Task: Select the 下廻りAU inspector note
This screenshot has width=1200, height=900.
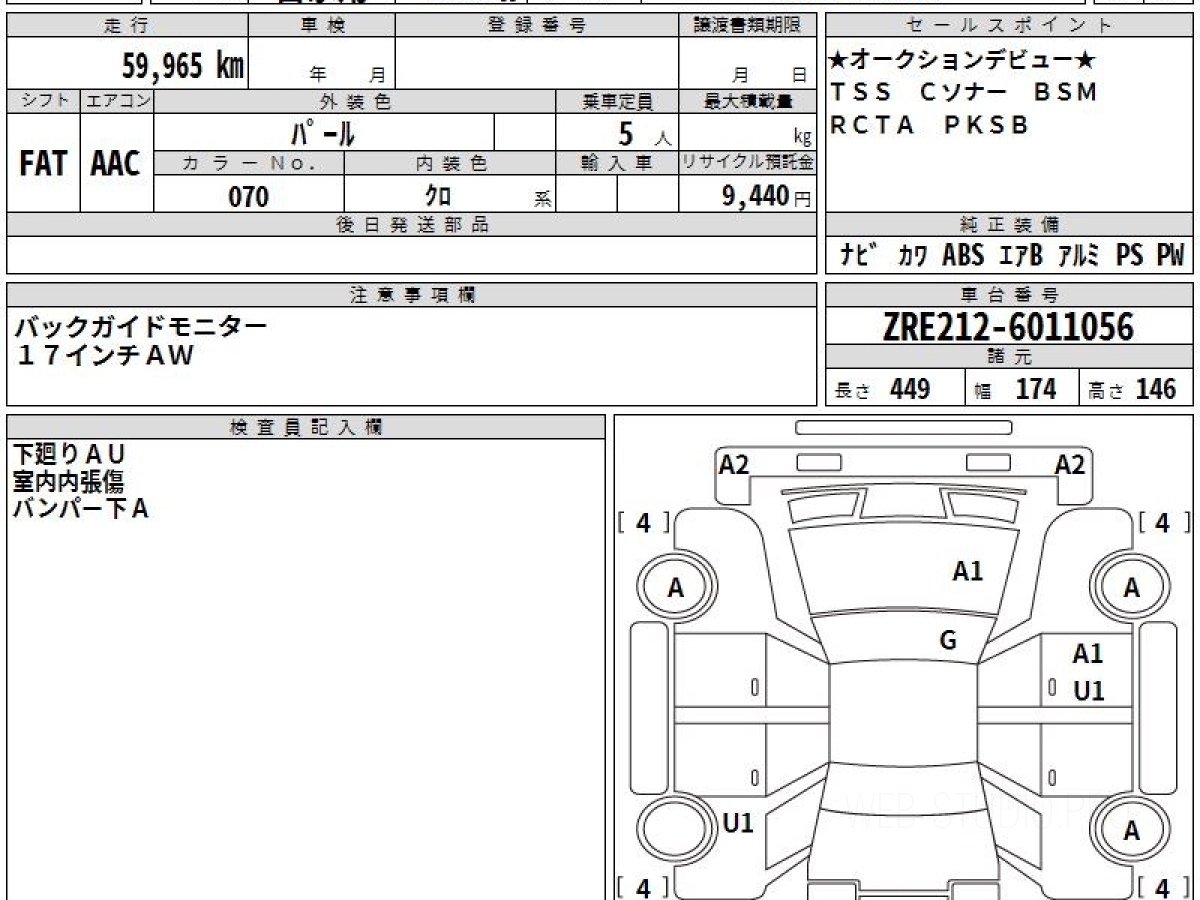Action: click(69, 455)
